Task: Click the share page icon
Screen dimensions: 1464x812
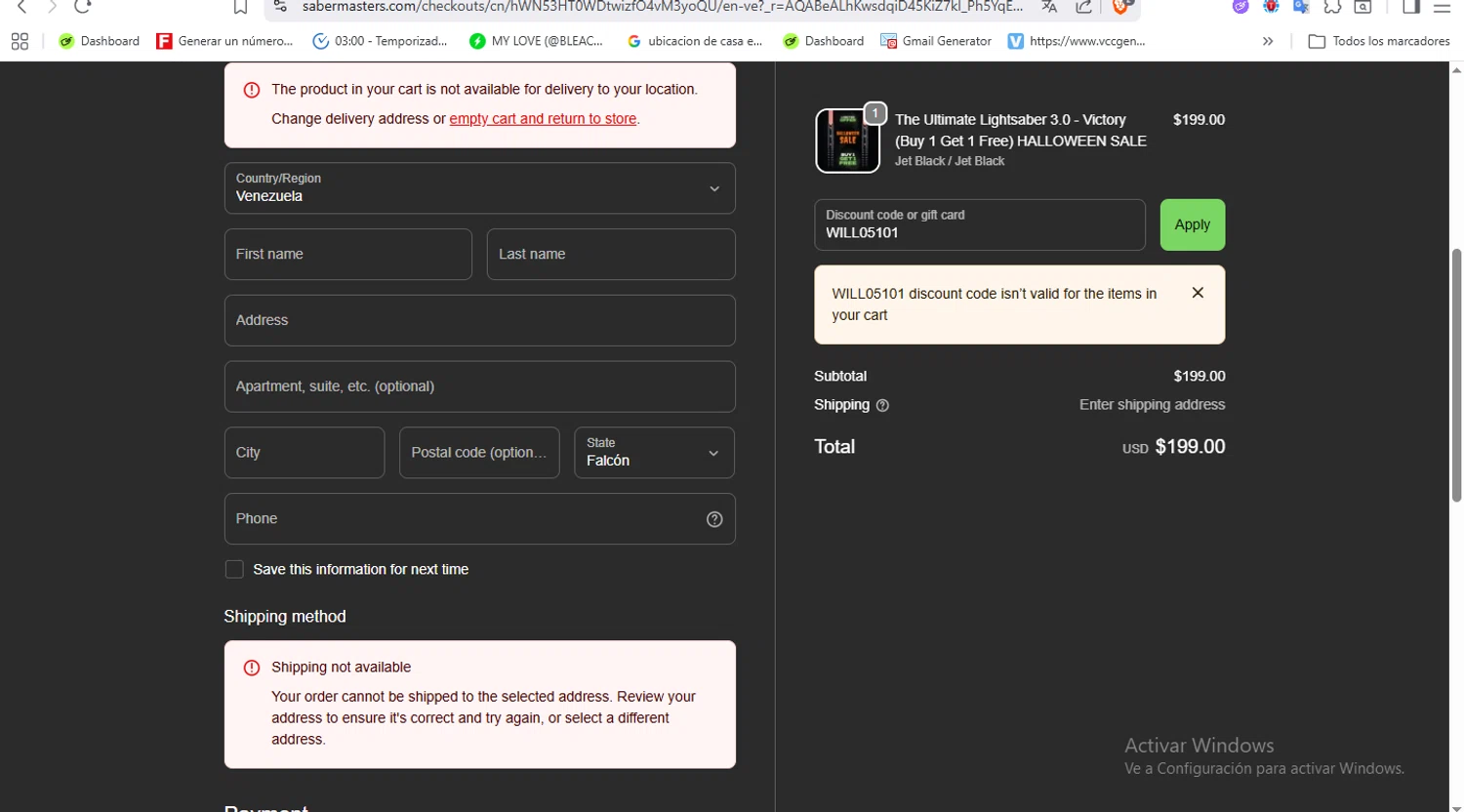Action: tap(1084, 7)
